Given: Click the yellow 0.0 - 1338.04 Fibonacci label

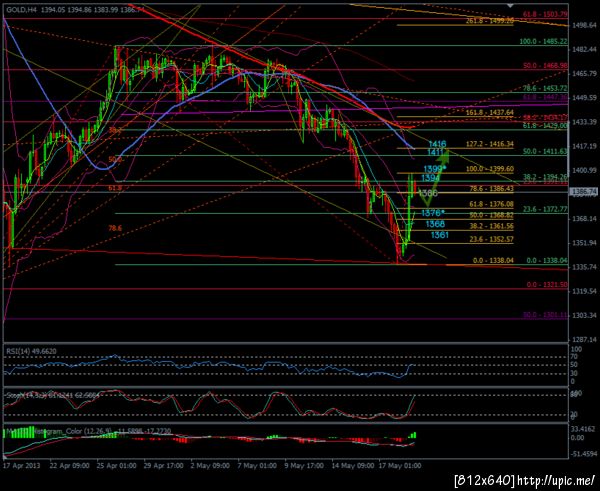Looking at the screenshot, I should pyautogui.click(x=493, y=260).
